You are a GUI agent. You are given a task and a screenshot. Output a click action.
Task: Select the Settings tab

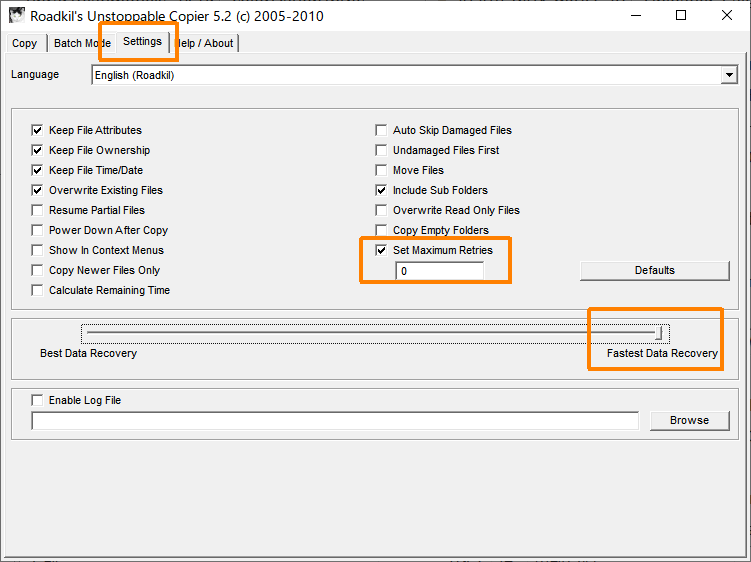[142, 41]
